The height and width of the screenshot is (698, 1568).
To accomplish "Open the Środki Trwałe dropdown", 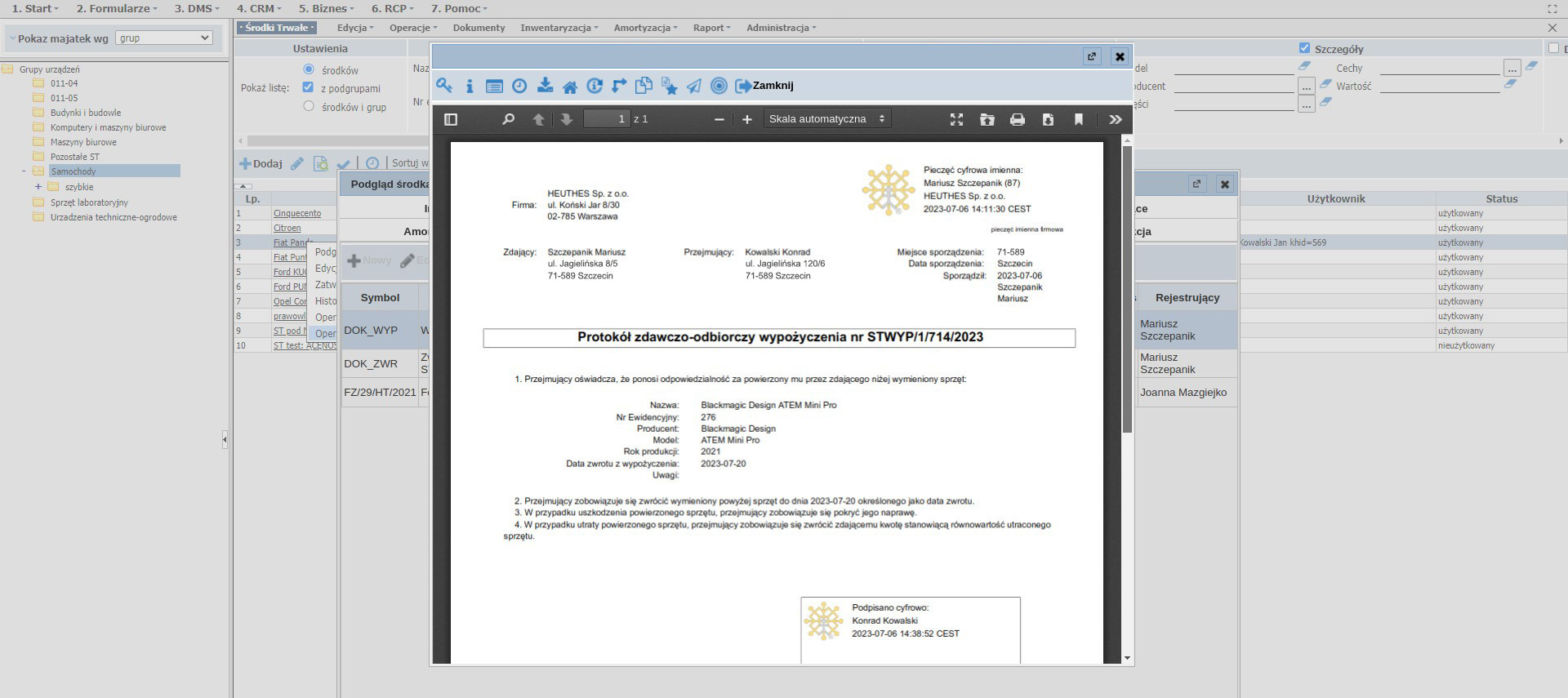I will click(277, 28).
